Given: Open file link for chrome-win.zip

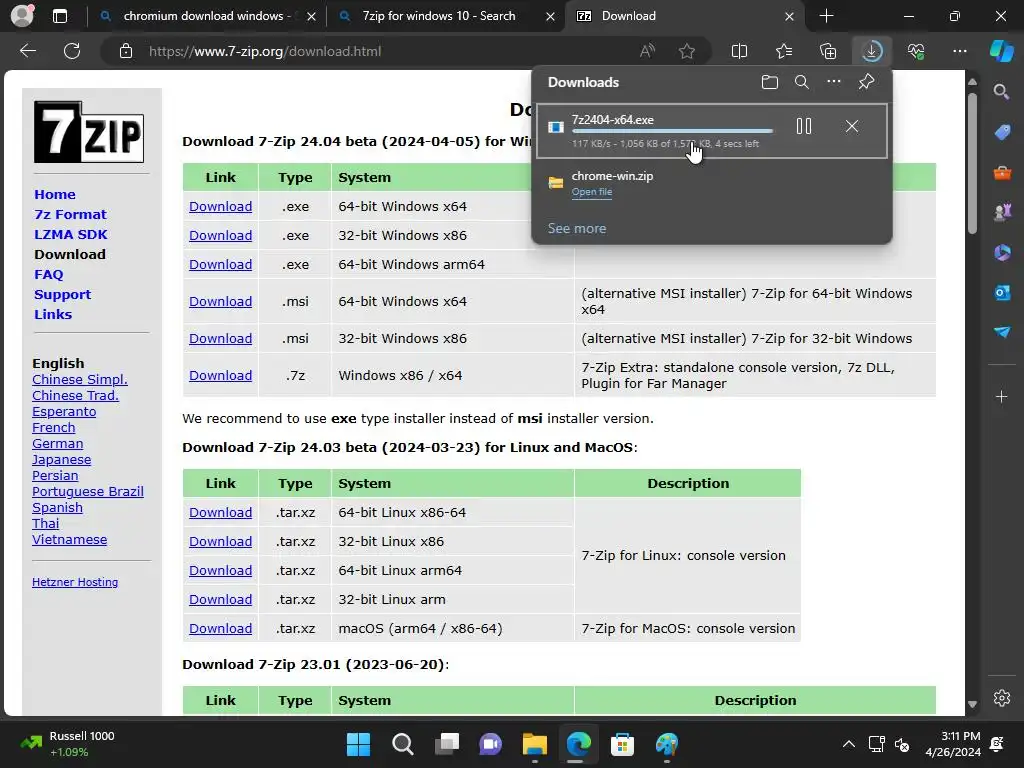Looking at the screenshot, I should tap(592, 192).
